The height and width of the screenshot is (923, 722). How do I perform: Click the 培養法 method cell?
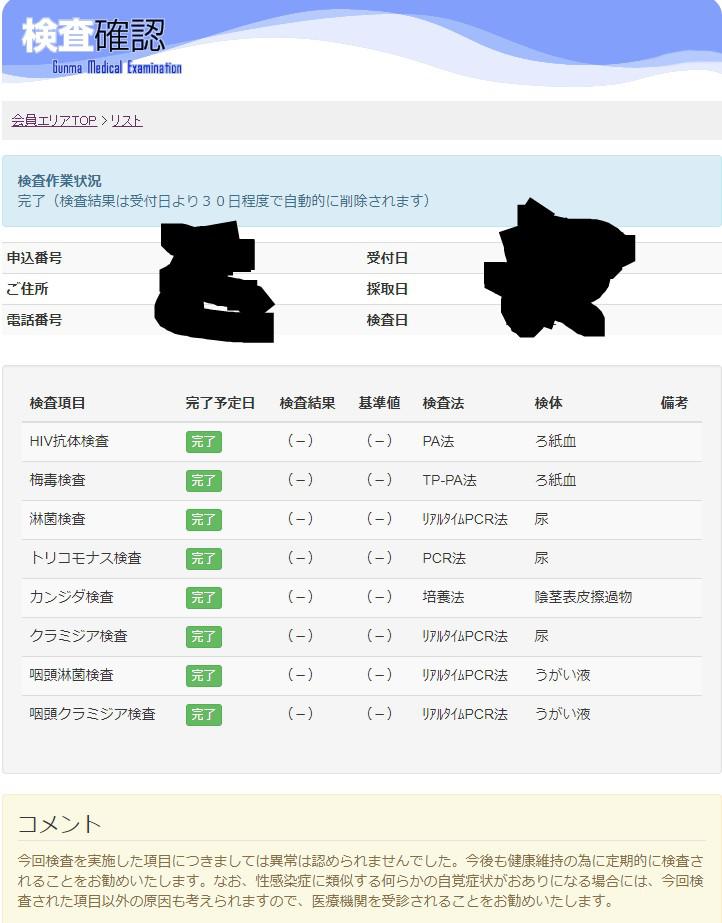pyautogui.click(x=443, y=596)
